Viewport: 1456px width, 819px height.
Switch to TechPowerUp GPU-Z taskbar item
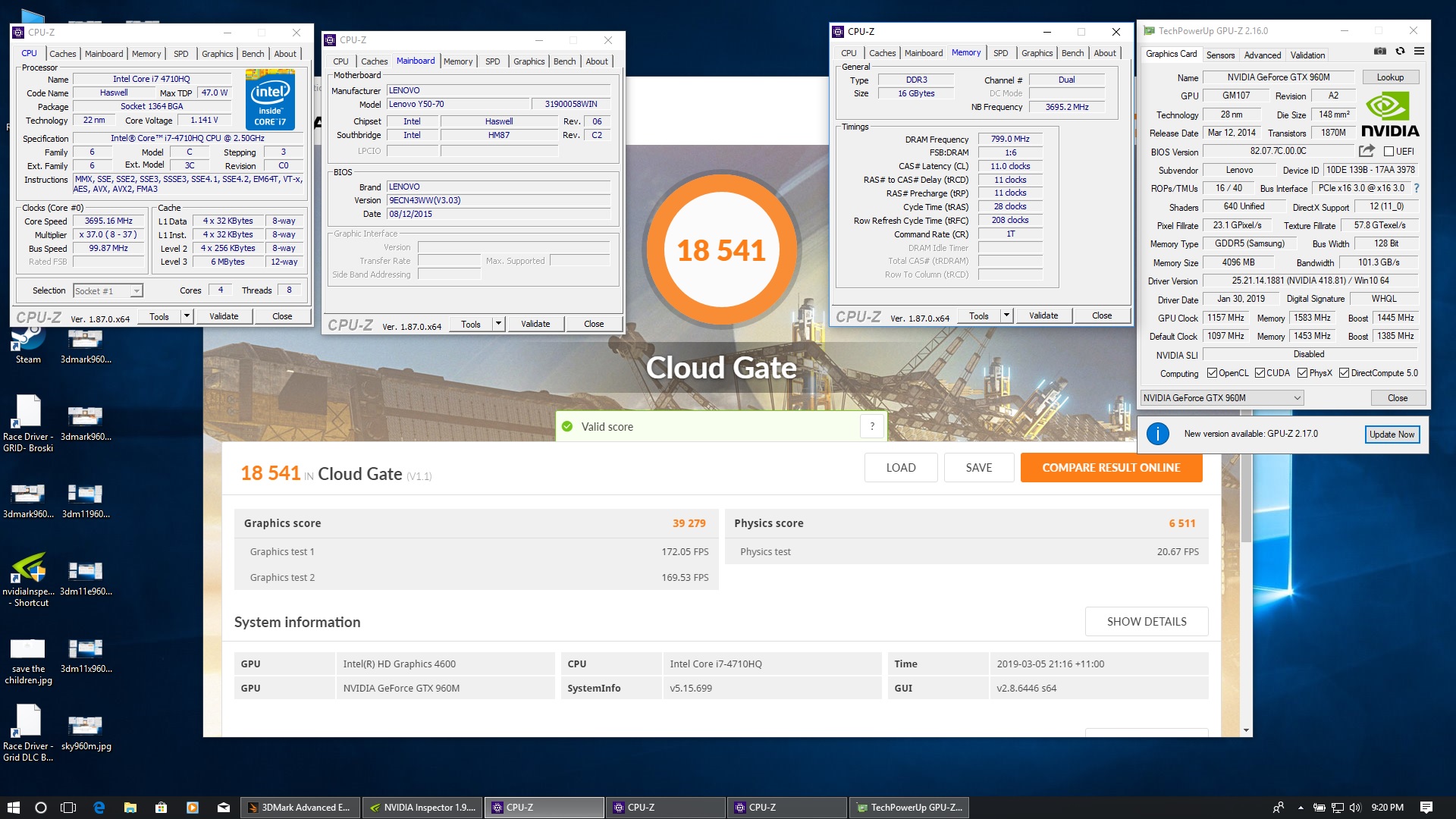click(909, 808)
